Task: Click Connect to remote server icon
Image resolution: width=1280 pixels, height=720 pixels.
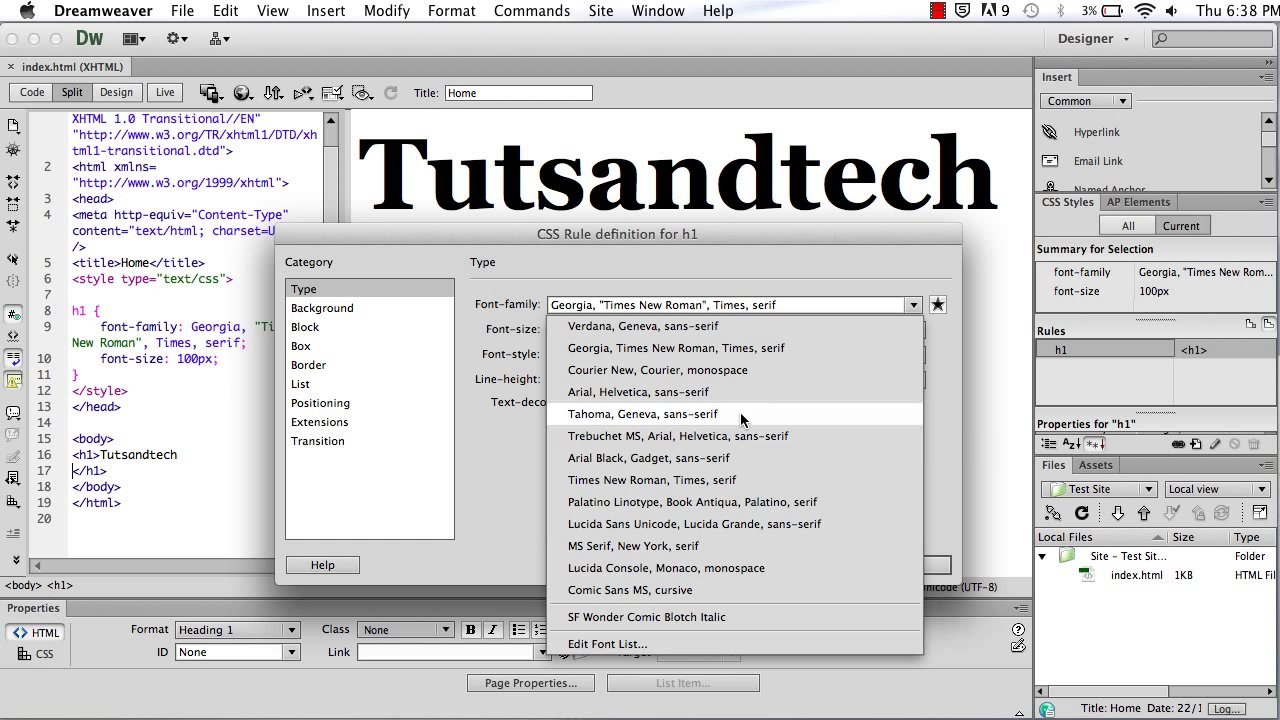Action: click(x=1053, y=513)
